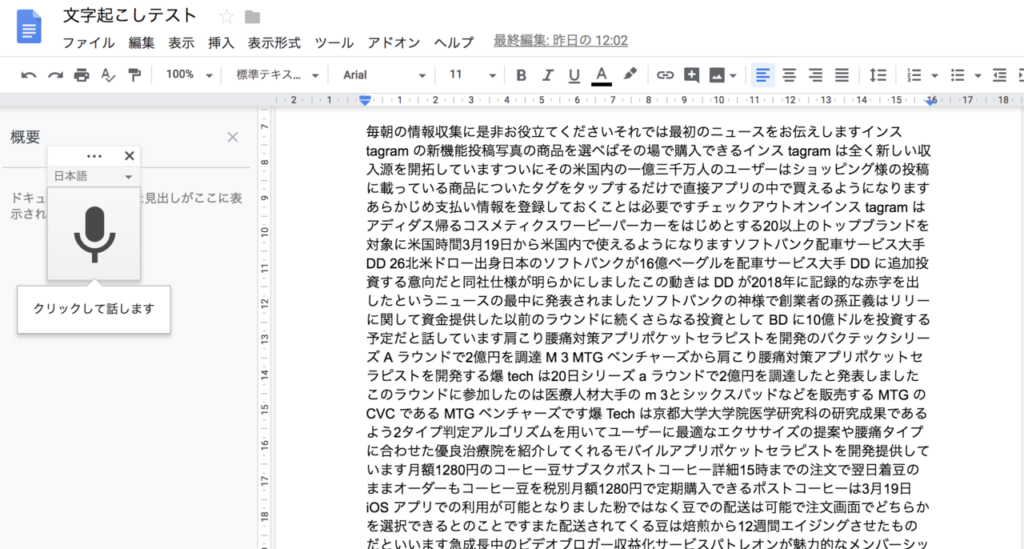Set left text alignment
The height and width of the screenshot is (549, 1024).
pos(762,75)
